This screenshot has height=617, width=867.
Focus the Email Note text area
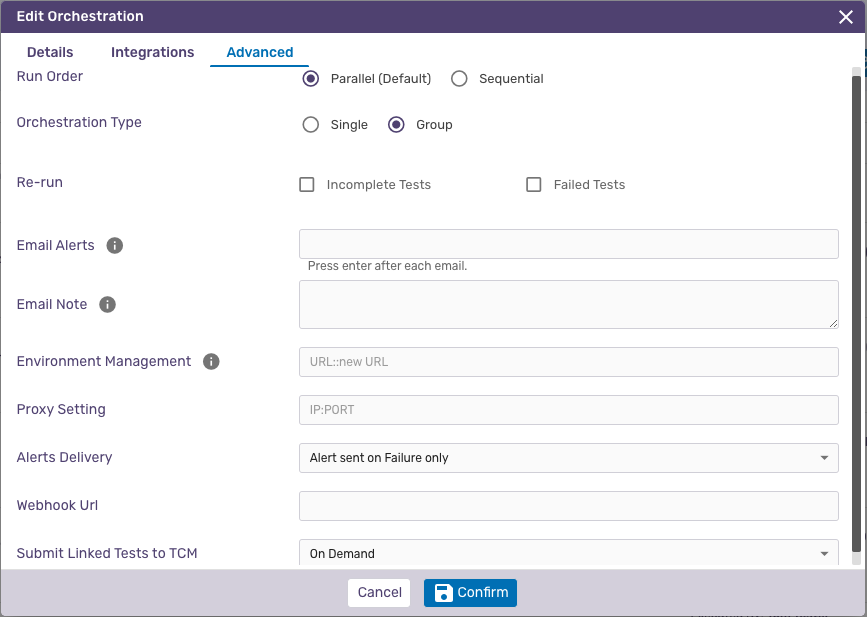click(x=568, y=305)
